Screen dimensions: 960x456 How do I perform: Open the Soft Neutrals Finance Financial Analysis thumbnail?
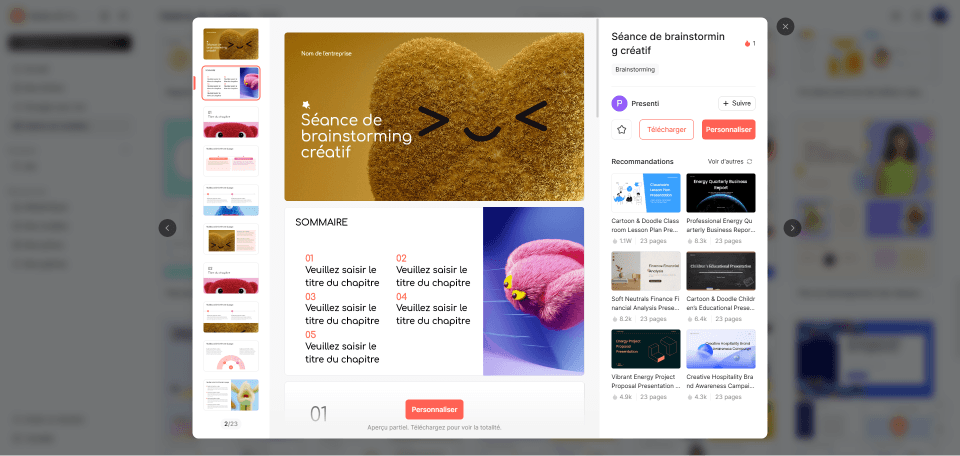646,271
